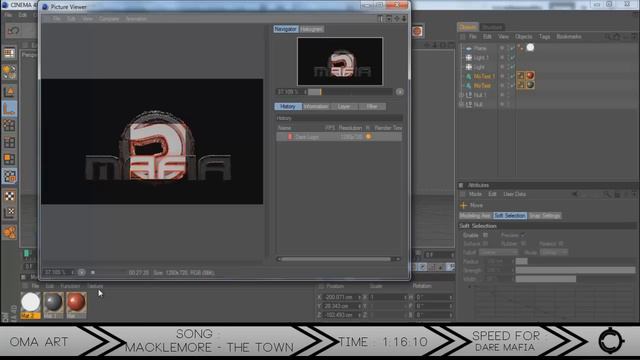Select the Snap Settings tab

tap(544, 216)
